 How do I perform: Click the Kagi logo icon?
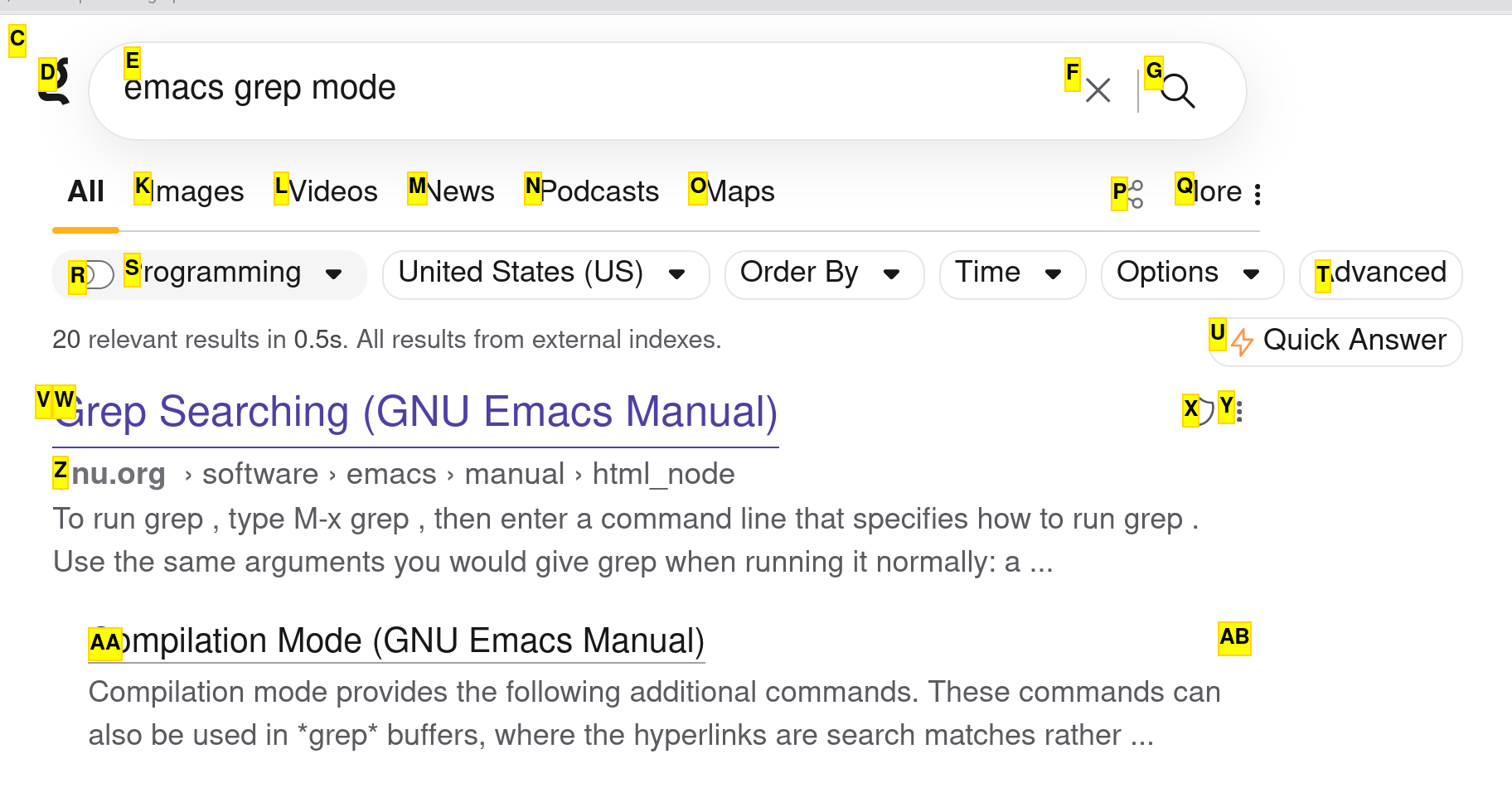(55, 83)
